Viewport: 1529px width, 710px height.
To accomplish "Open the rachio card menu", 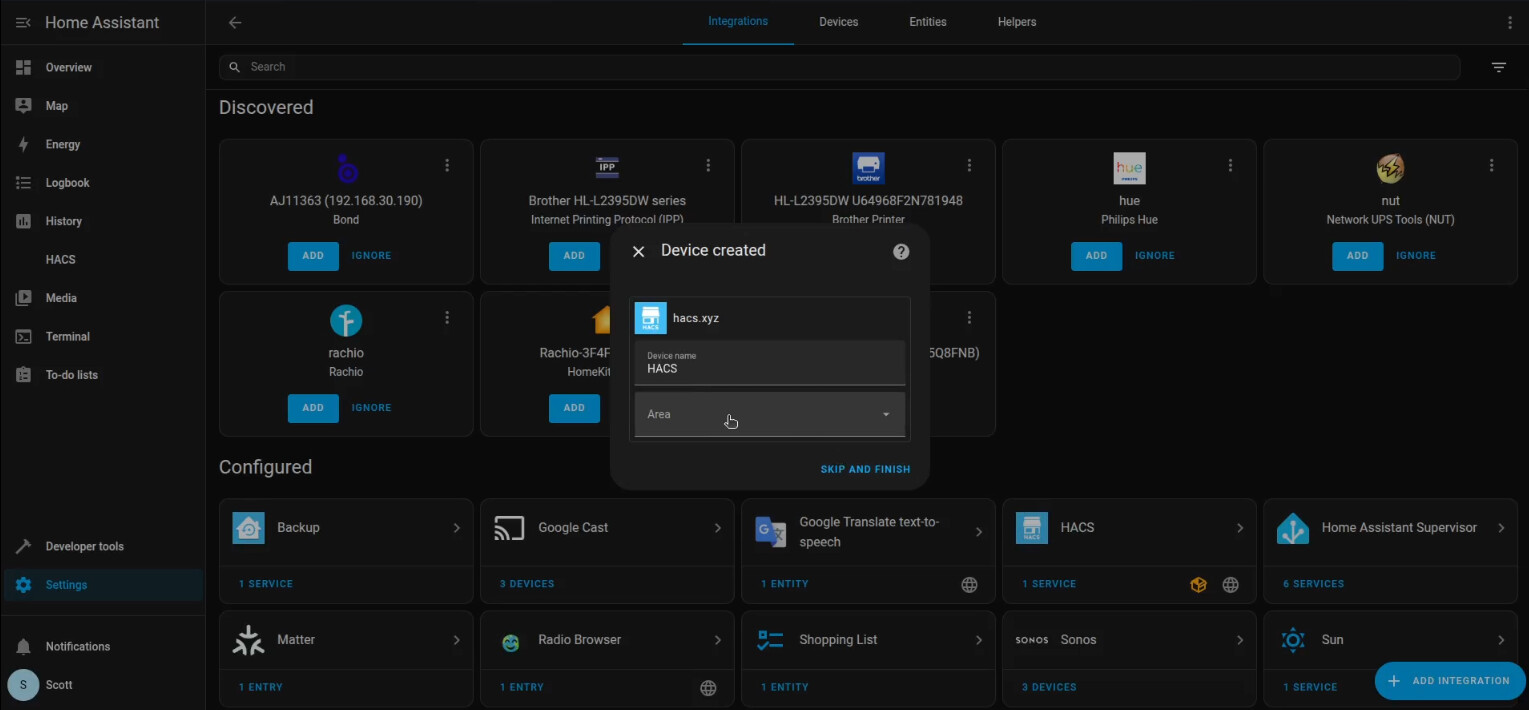I will 447,317.
